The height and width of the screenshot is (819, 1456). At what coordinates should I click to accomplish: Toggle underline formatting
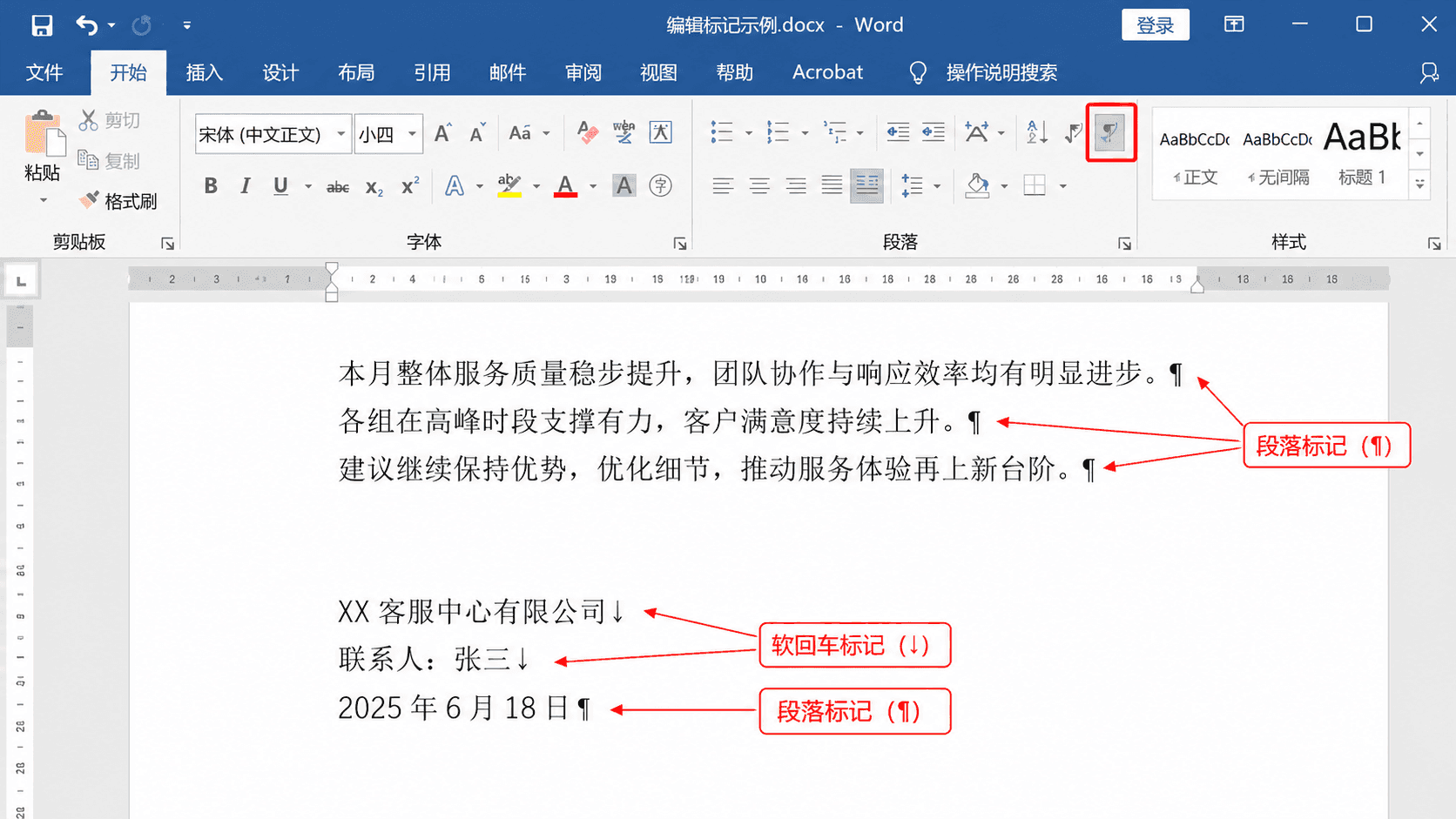click(280, 185)
